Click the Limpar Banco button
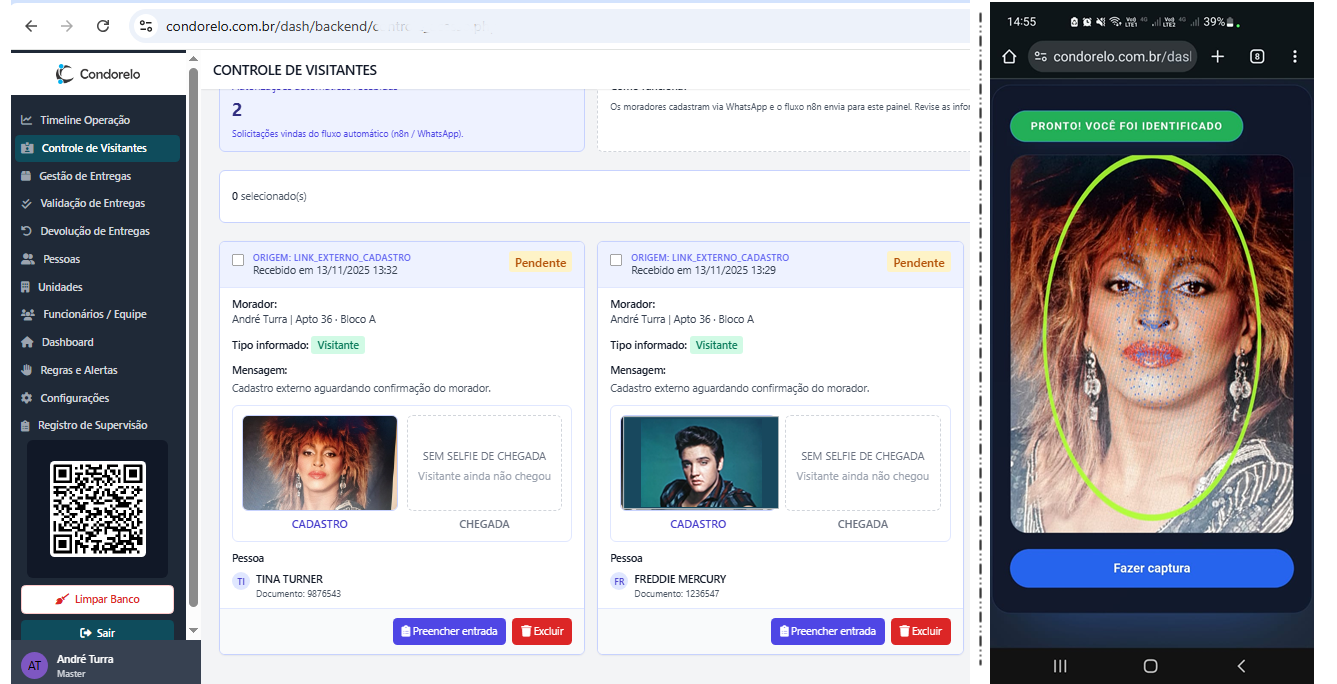The width and height of the screenshot is (1337, 684). click(97, 599)
